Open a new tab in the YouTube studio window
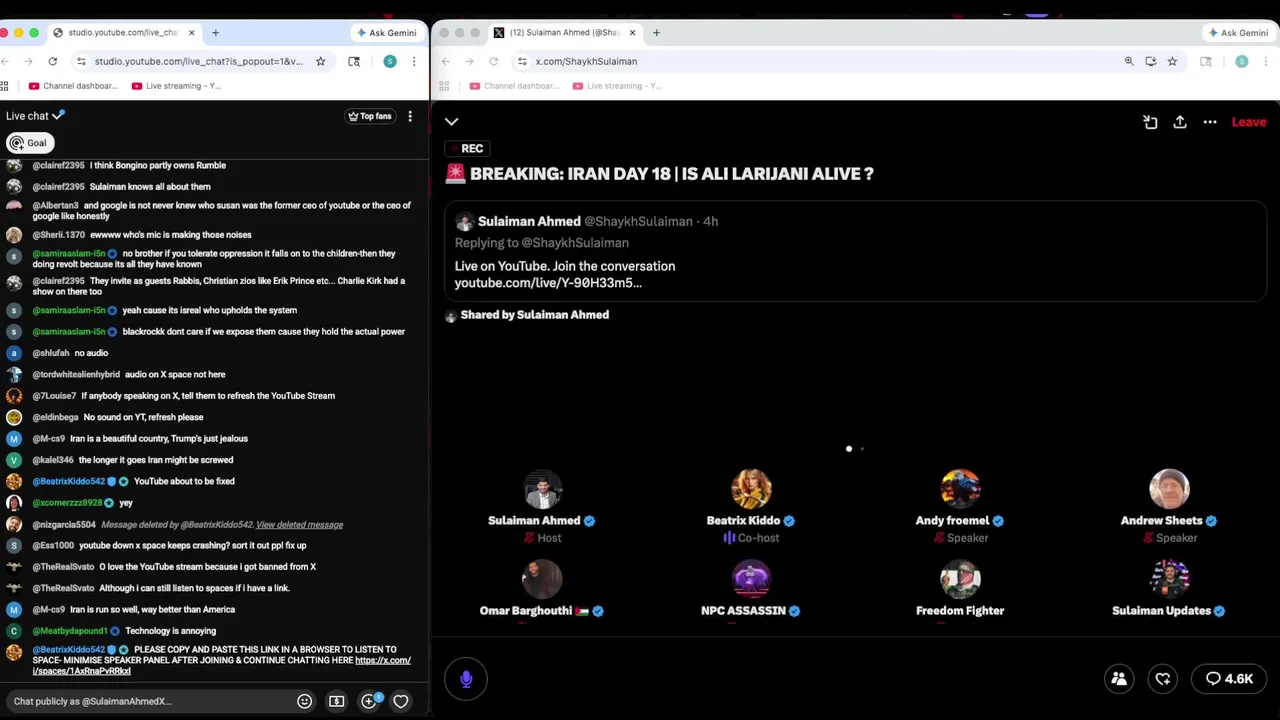The image size is (1280, 720). pyautogui.click(x=215, y=33)
